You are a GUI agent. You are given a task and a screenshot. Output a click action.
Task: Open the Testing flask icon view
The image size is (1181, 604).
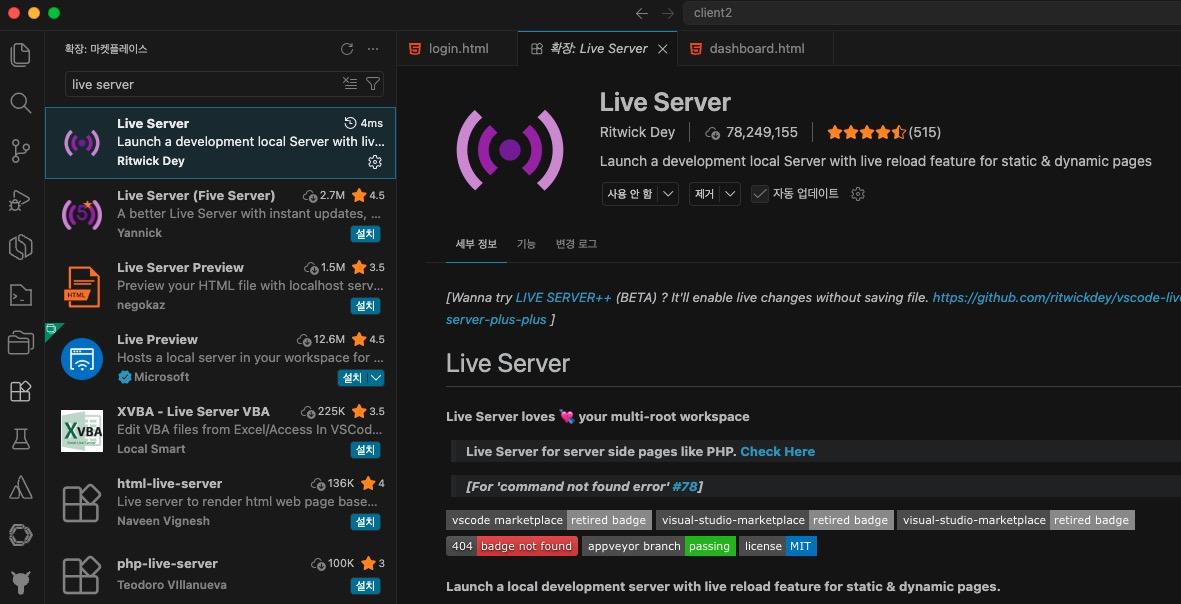(20, 439)
